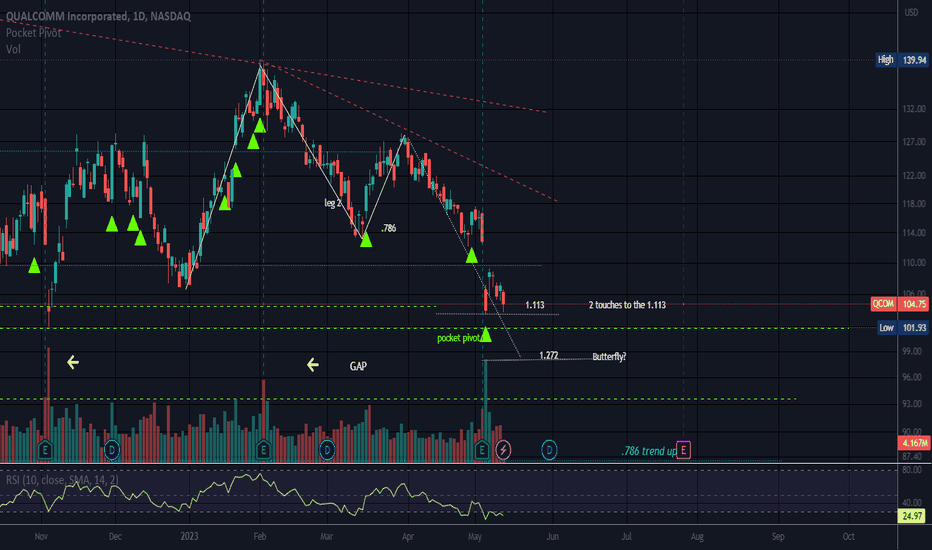Click the May label on time axis
Screen dimensions: 932x550
[x=474, y=536]
